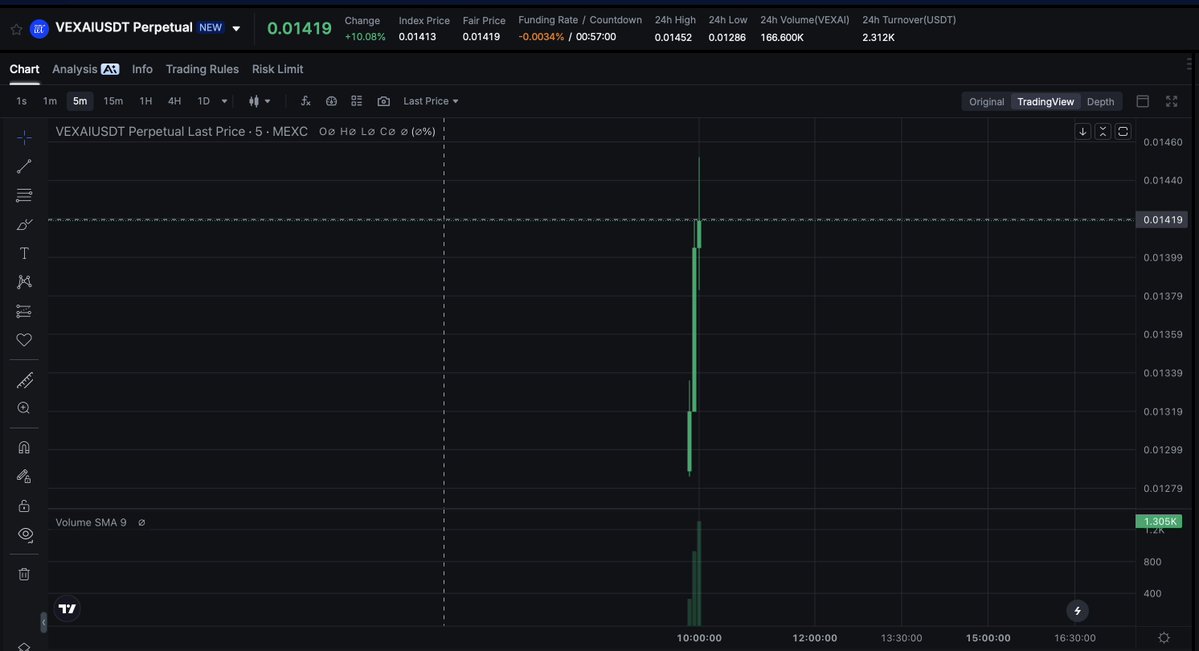Switch chart to Original view
Viewport: 1199px width, 651px height.
[x=986, y=102]
